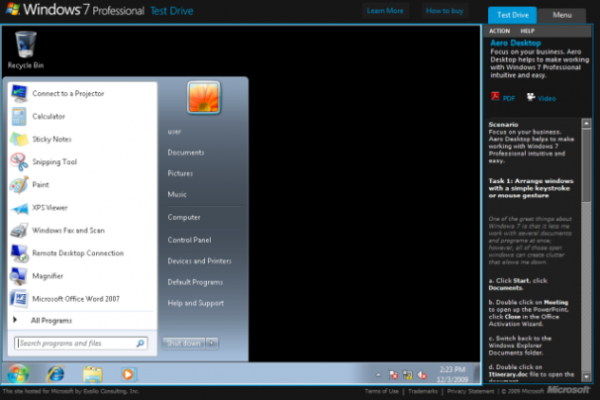Click the Aero Desktop heading
This screenshot has height=400, width=600.
(515, 43)
